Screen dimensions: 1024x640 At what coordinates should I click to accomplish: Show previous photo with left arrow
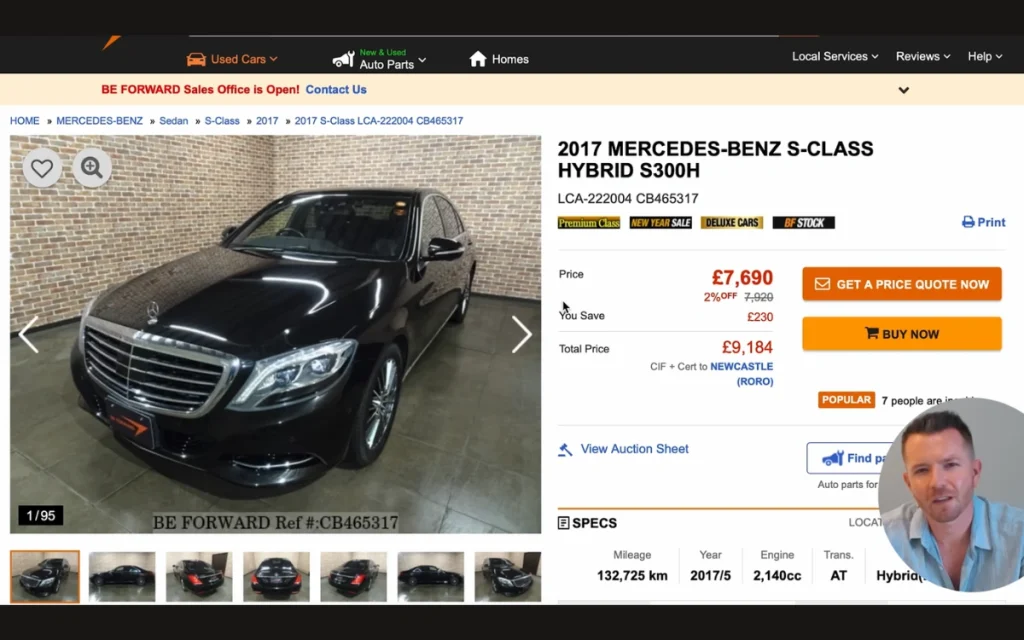[x=28, y=335]
